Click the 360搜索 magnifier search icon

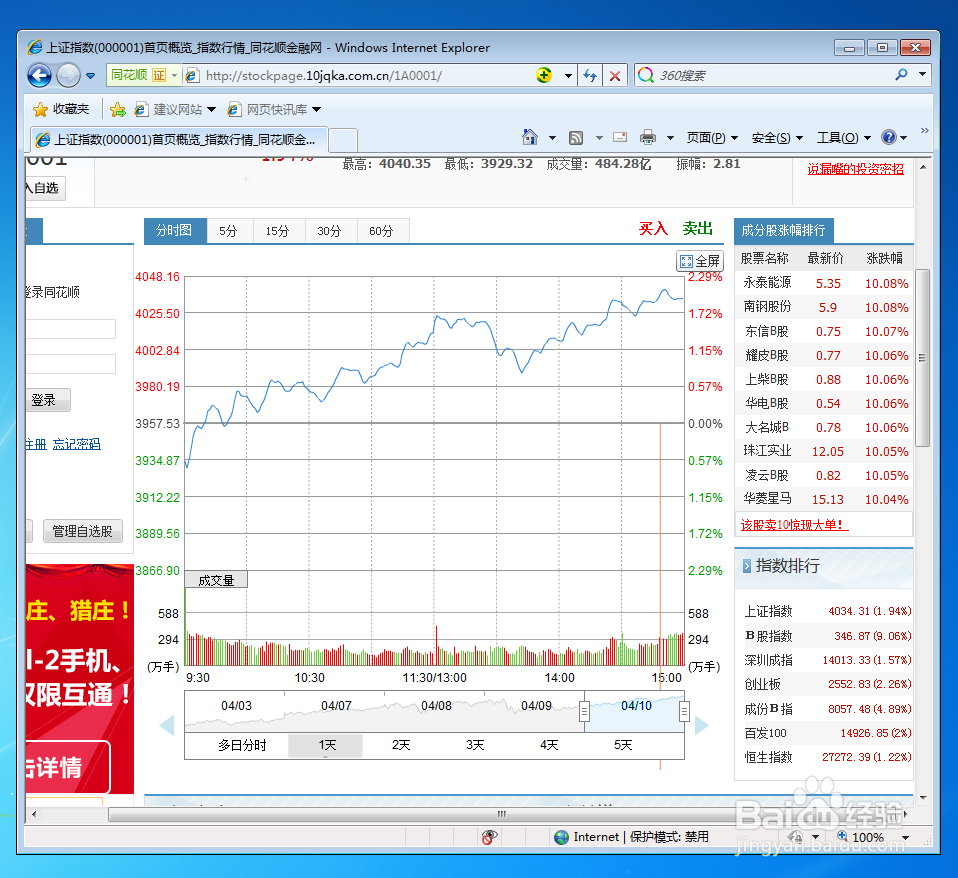(x=647, y=75)
